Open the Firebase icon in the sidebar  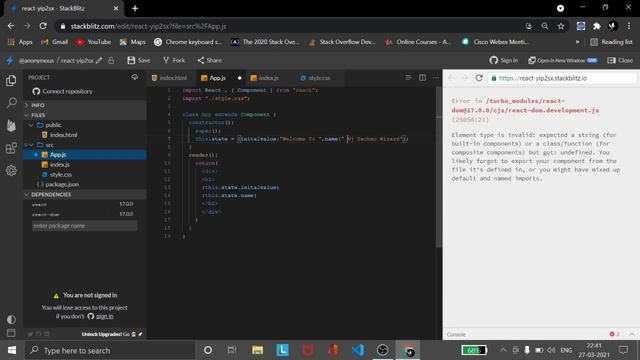(11, 125)
